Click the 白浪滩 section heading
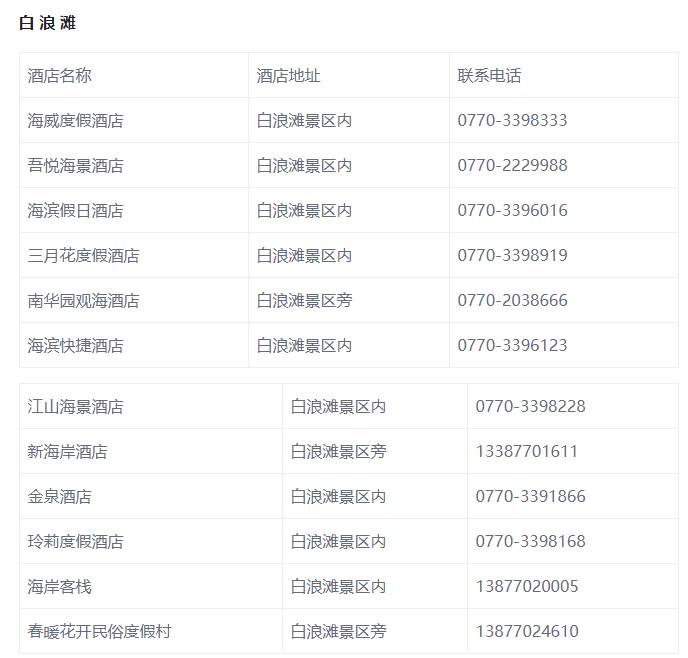 [47, 23]
